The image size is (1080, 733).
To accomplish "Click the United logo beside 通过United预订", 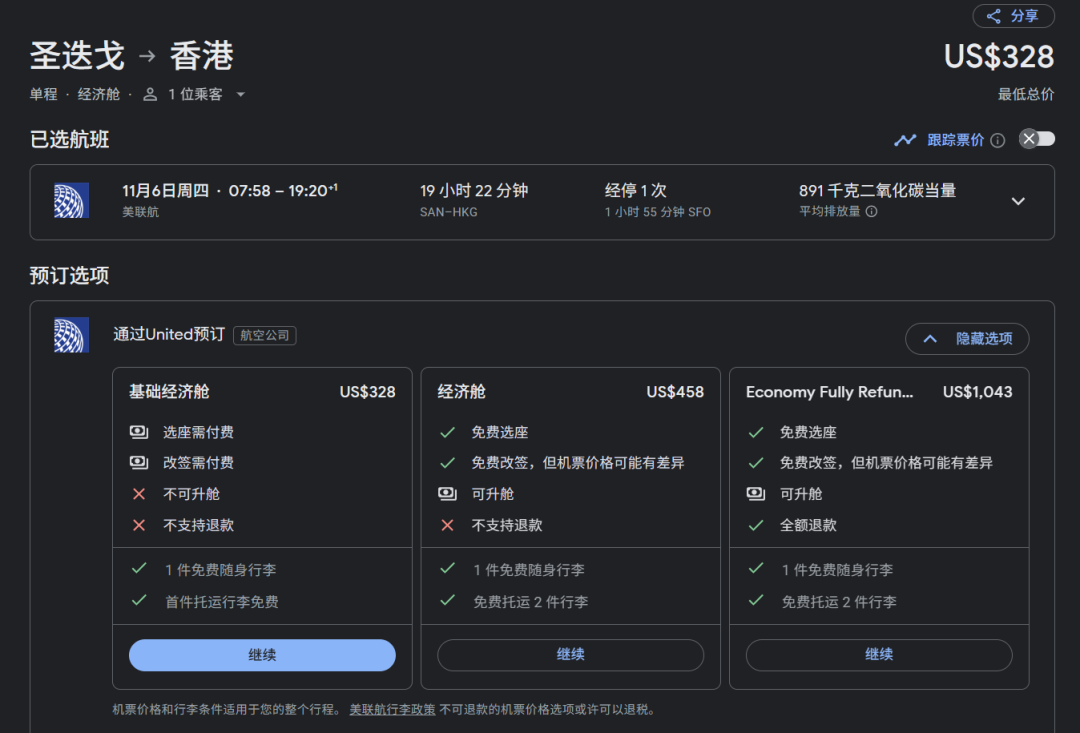I will pos(71,335).
